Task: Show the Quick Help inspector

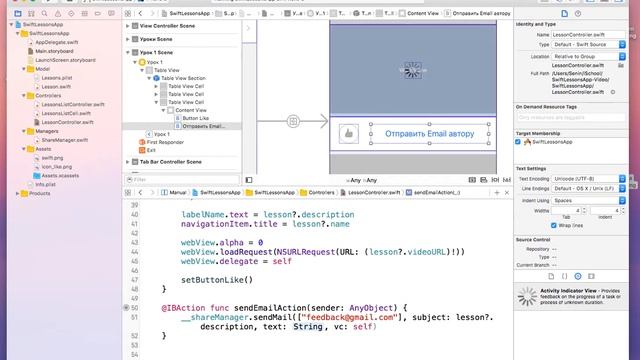Action: tap(578, 13)
